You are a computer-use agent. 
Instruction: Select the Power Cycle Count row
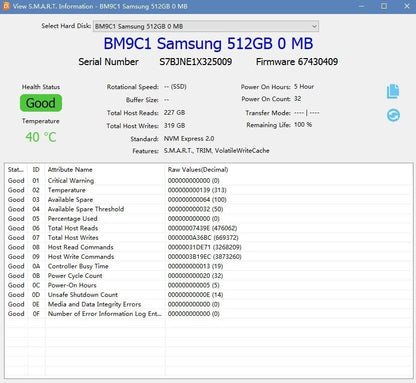(x=209, y=276)
